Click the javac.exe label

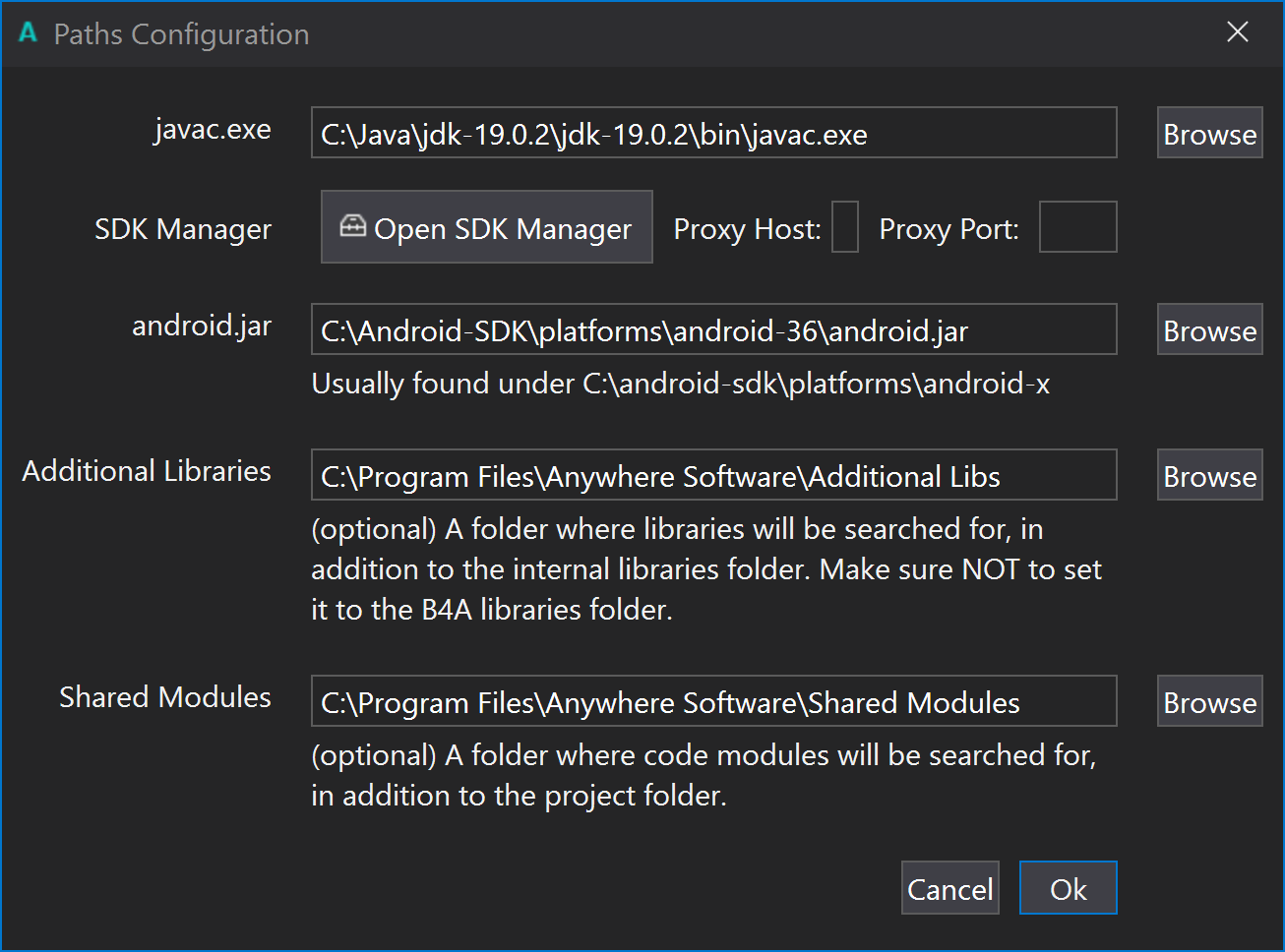[213, 130]
